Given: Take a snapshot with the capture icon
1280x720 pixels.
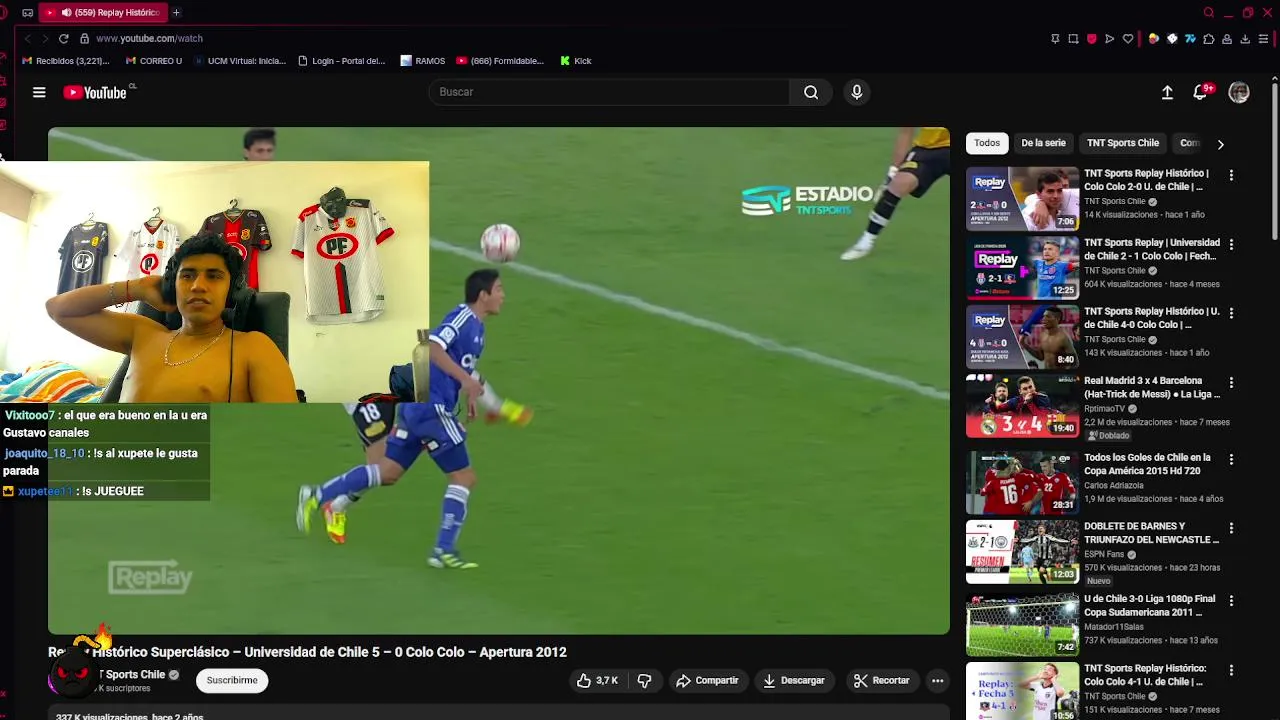Looking at the screenshot, I should (x=1073, y=39).
